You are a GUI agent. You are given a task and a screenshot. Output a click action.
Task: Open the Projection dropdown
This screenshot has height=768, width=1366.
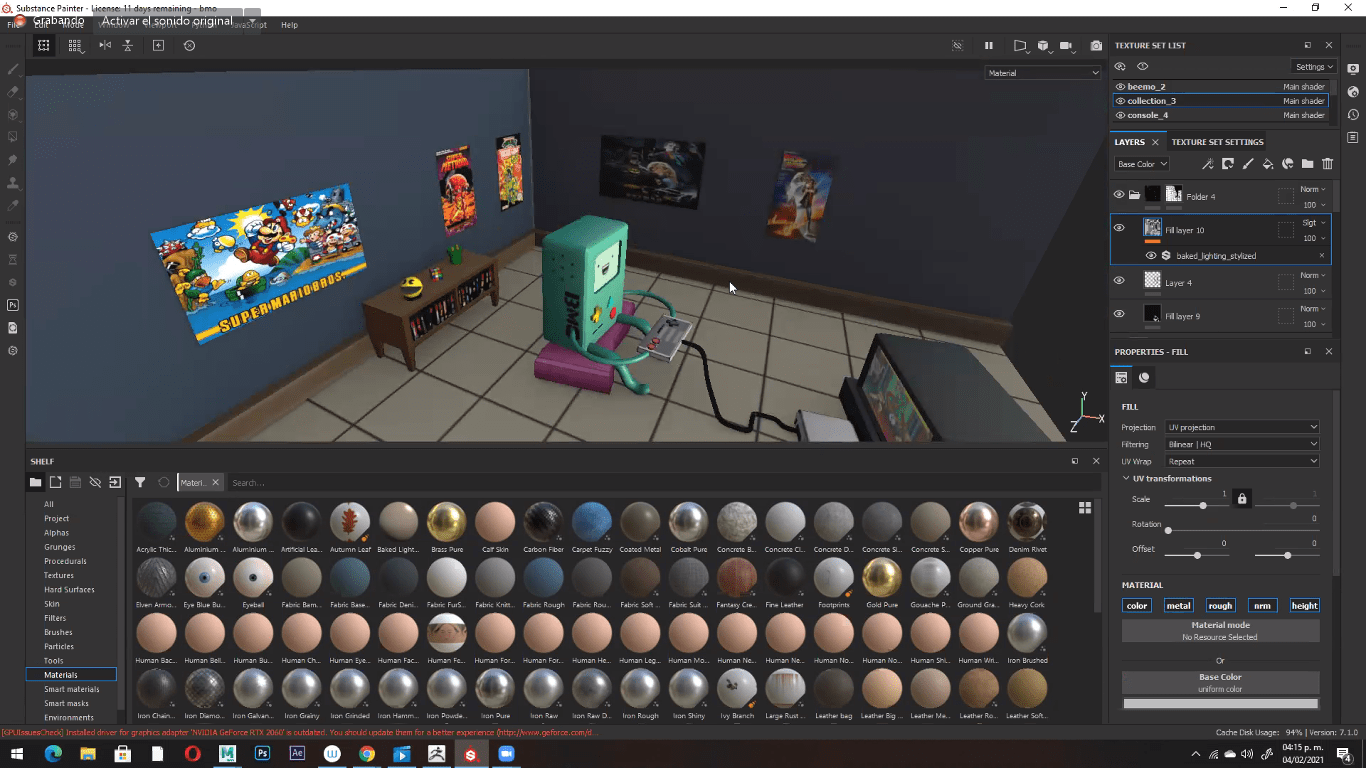[1242, 427]
